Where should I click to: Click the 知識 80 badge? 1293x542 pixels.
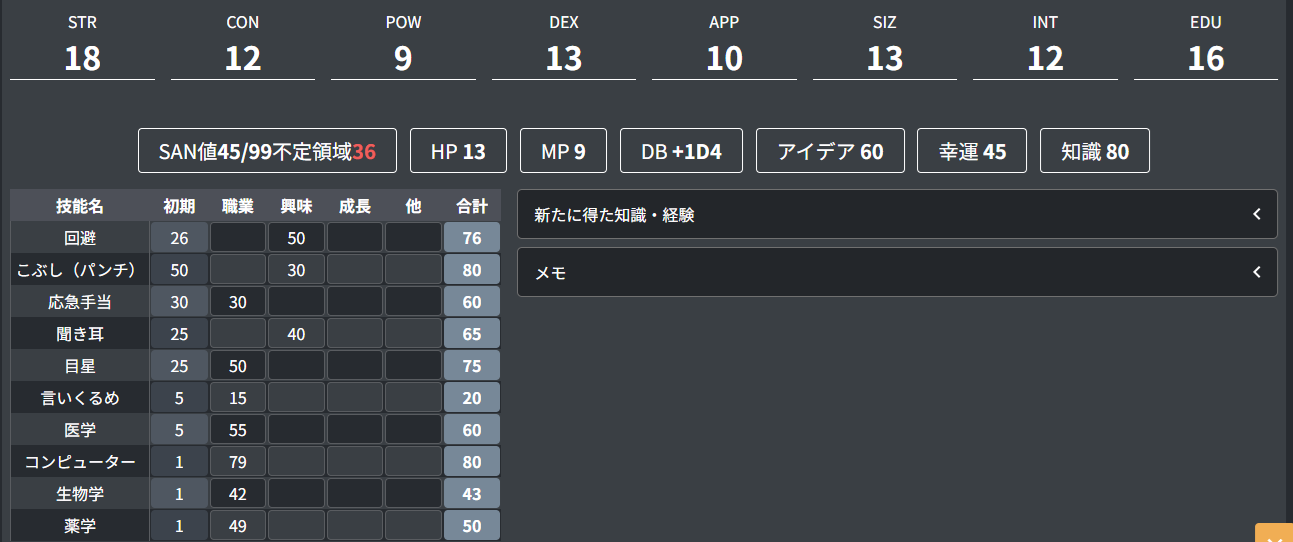click(x=1095, y=151)
